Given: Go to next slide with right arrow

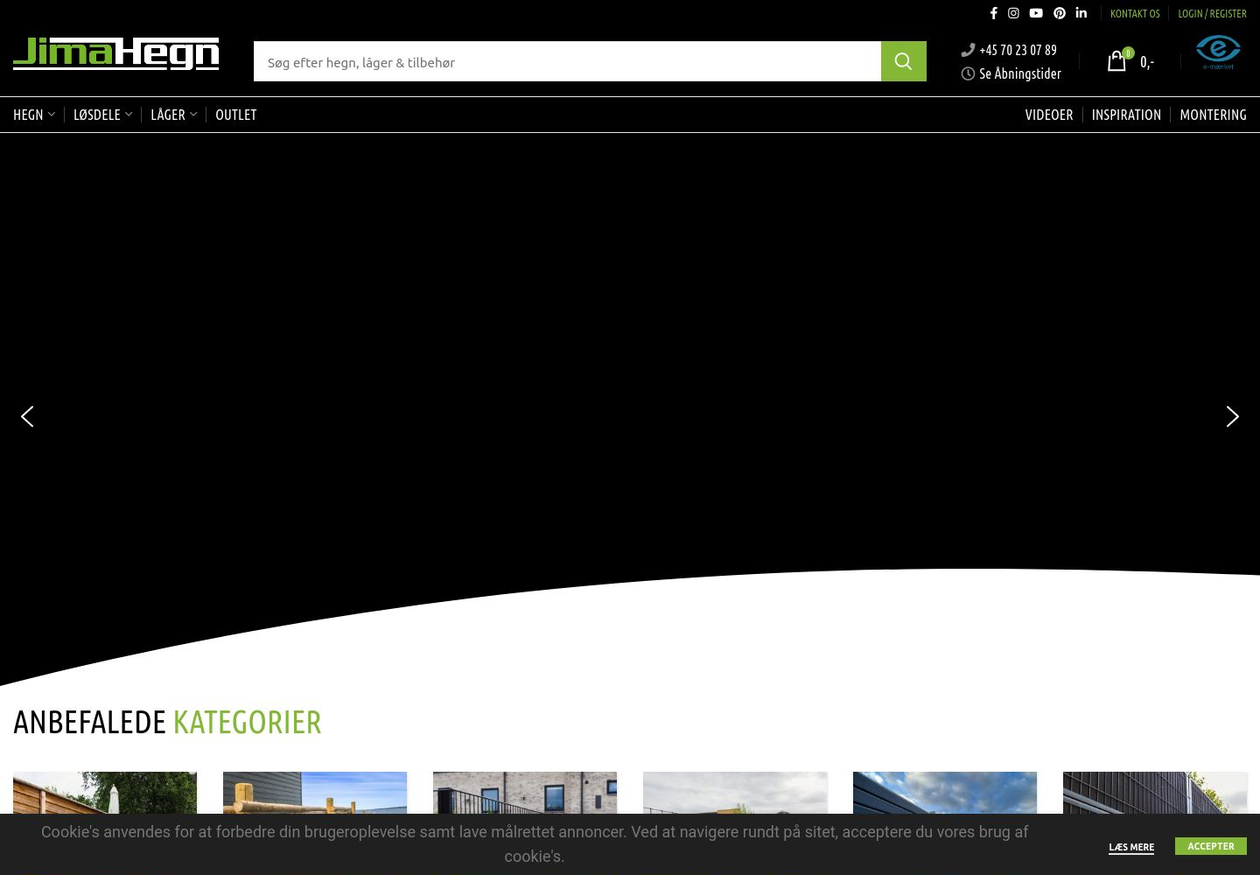Looking at the screenshot, I should 1232,417.
